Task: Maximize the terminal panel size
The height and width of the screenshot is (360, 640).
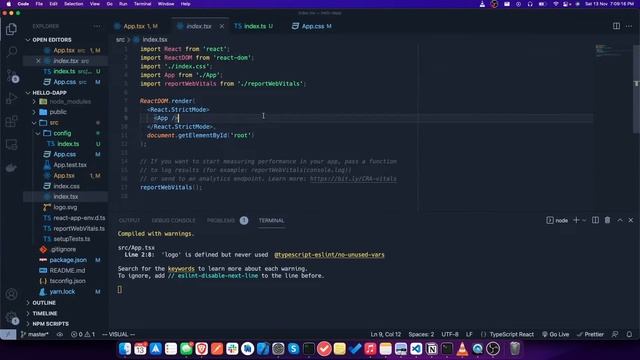Action: (x=620, y=220)
